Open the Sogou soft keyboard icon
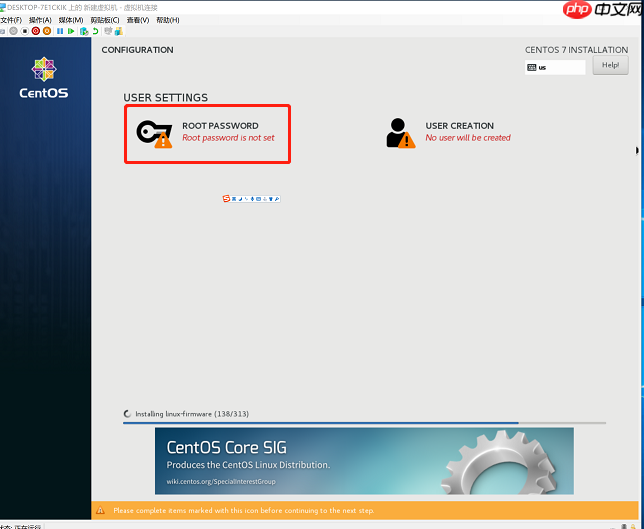Screen dimensions: 644x529 tap(258, 199)
